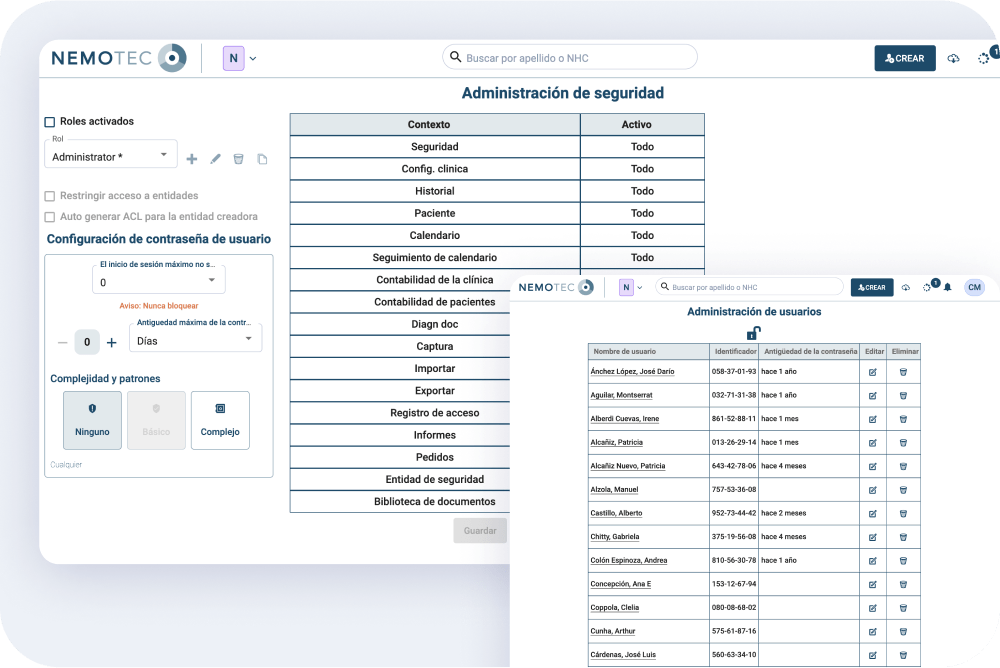
Task: Open the max login attempts dropdown
Action: click(x=159, y=280)
